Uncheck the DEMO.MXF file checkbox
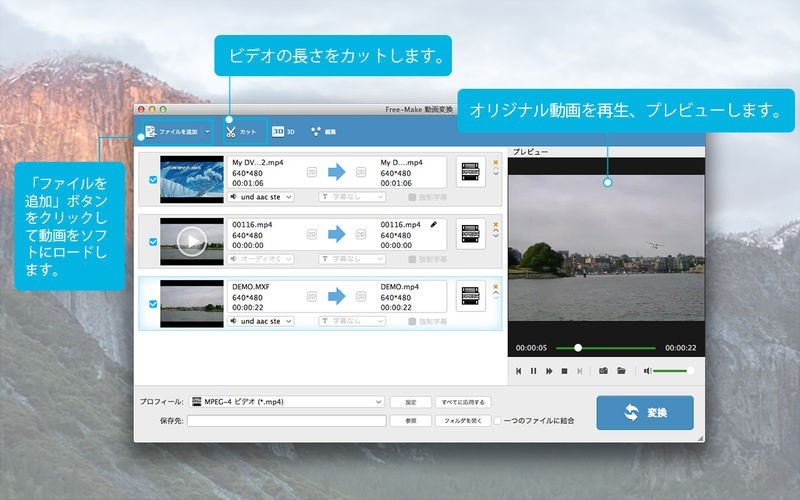 [152, 303]
